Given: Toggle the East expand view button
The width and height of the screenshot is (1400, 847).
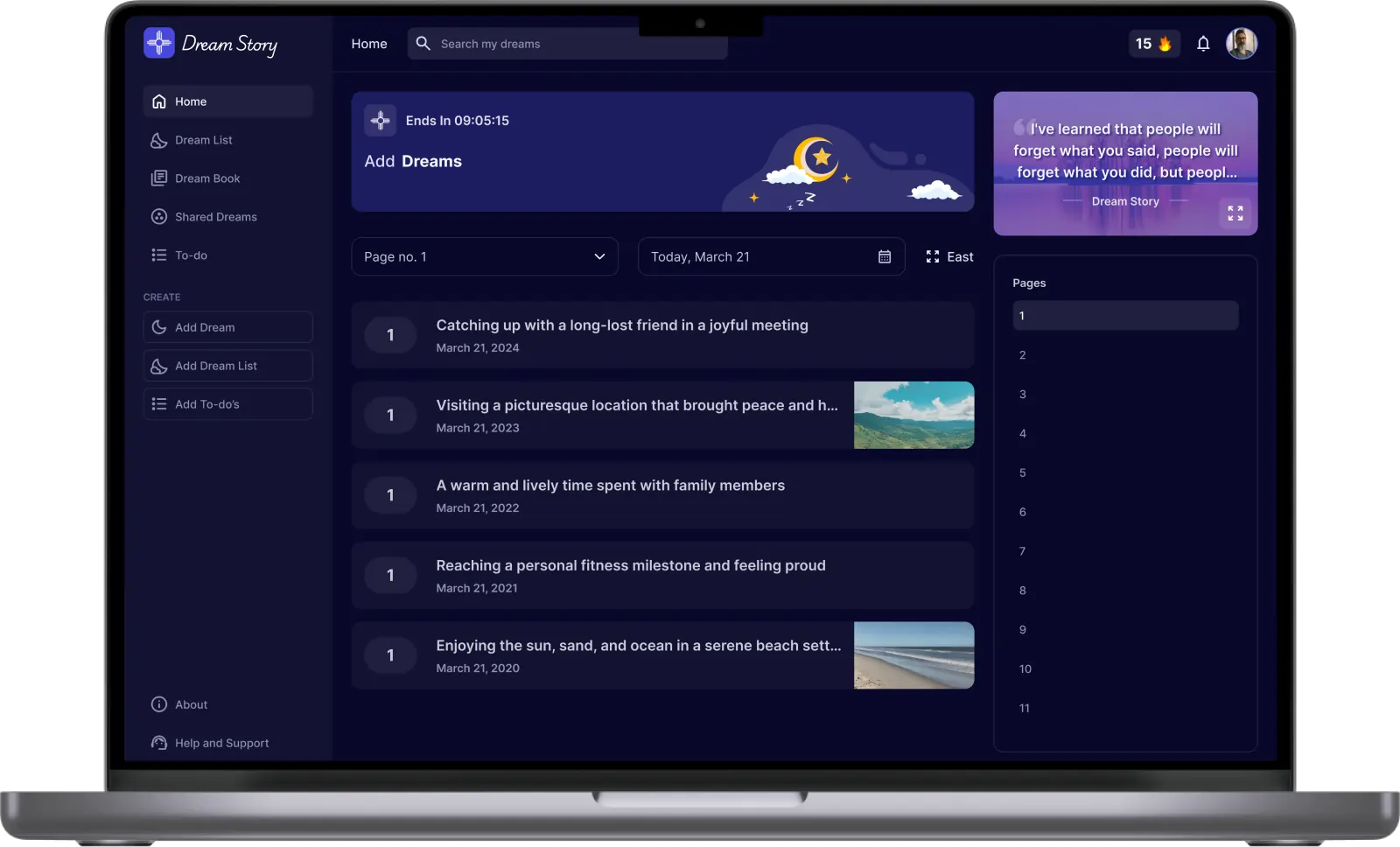Looking at the screenshot, I should pos(949,256).
